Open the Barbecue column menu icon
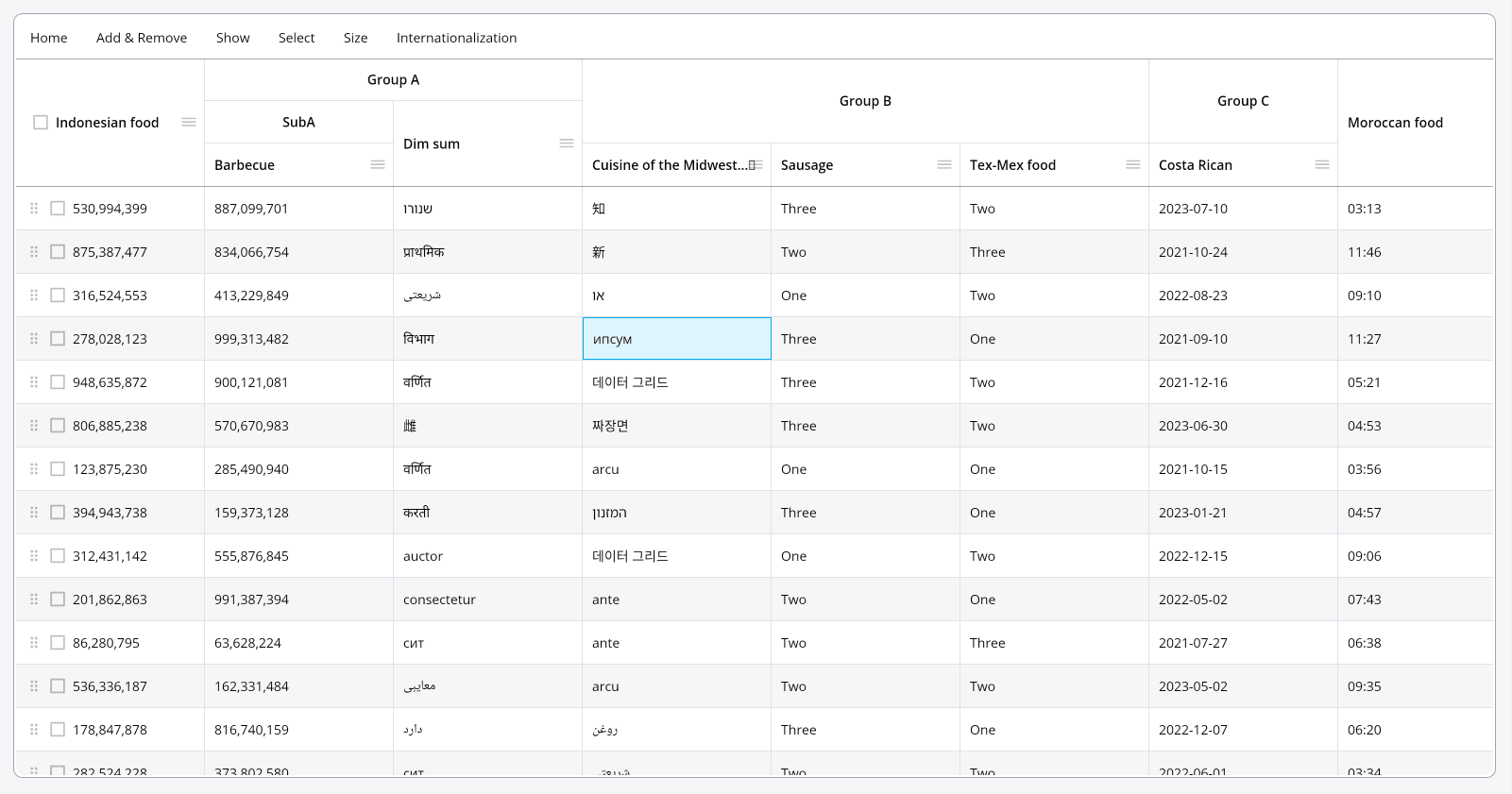This screenshot has width=1512, height=794. click(378, 165)
